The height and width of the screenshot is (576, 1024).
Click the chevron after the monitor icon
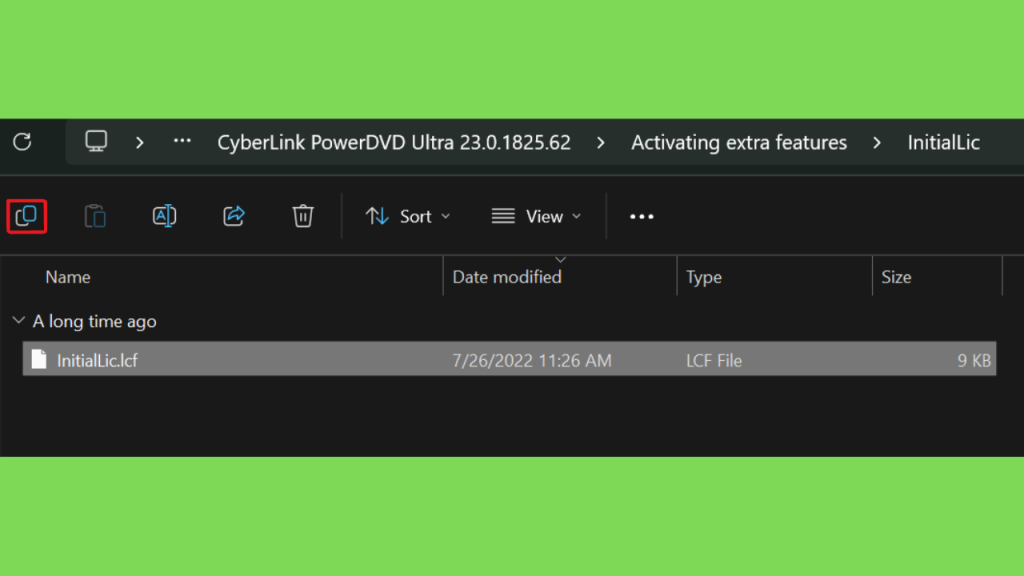pyautogui.click(x=140, y=142)
